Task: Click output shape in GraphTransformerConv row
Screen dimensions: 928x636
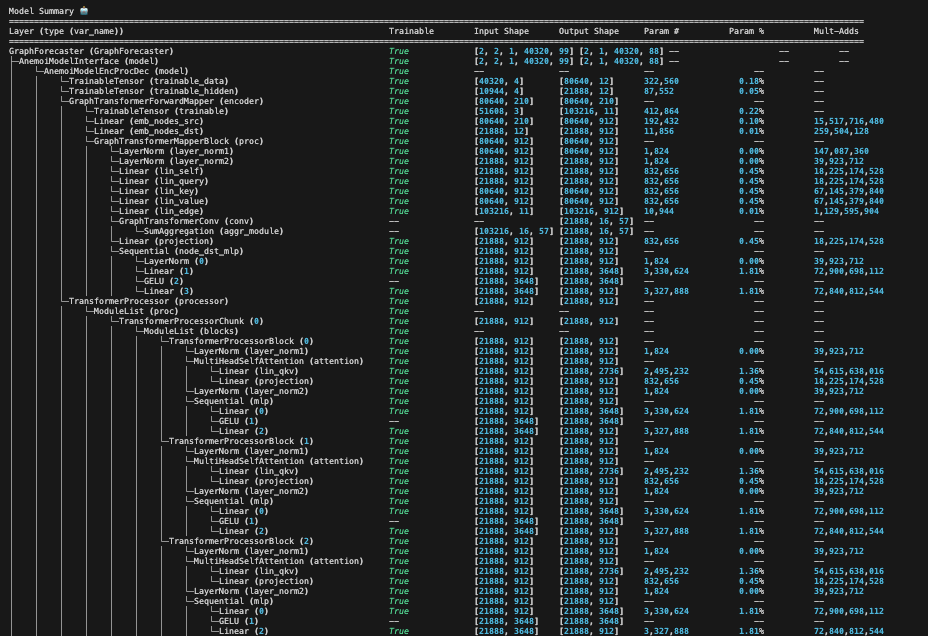Action: (x=596, y=222)
